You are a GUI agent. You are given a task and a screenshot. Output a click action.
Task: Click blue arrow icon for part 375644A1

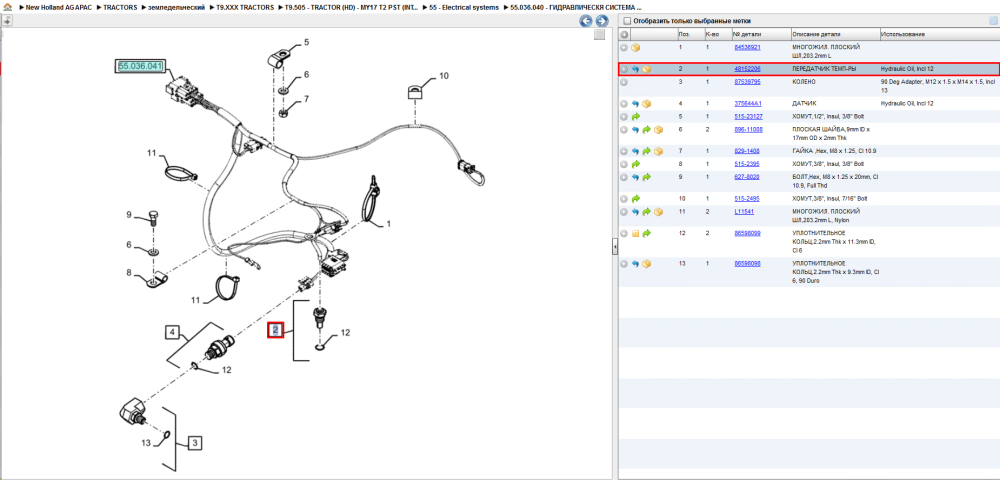[635, 103]
